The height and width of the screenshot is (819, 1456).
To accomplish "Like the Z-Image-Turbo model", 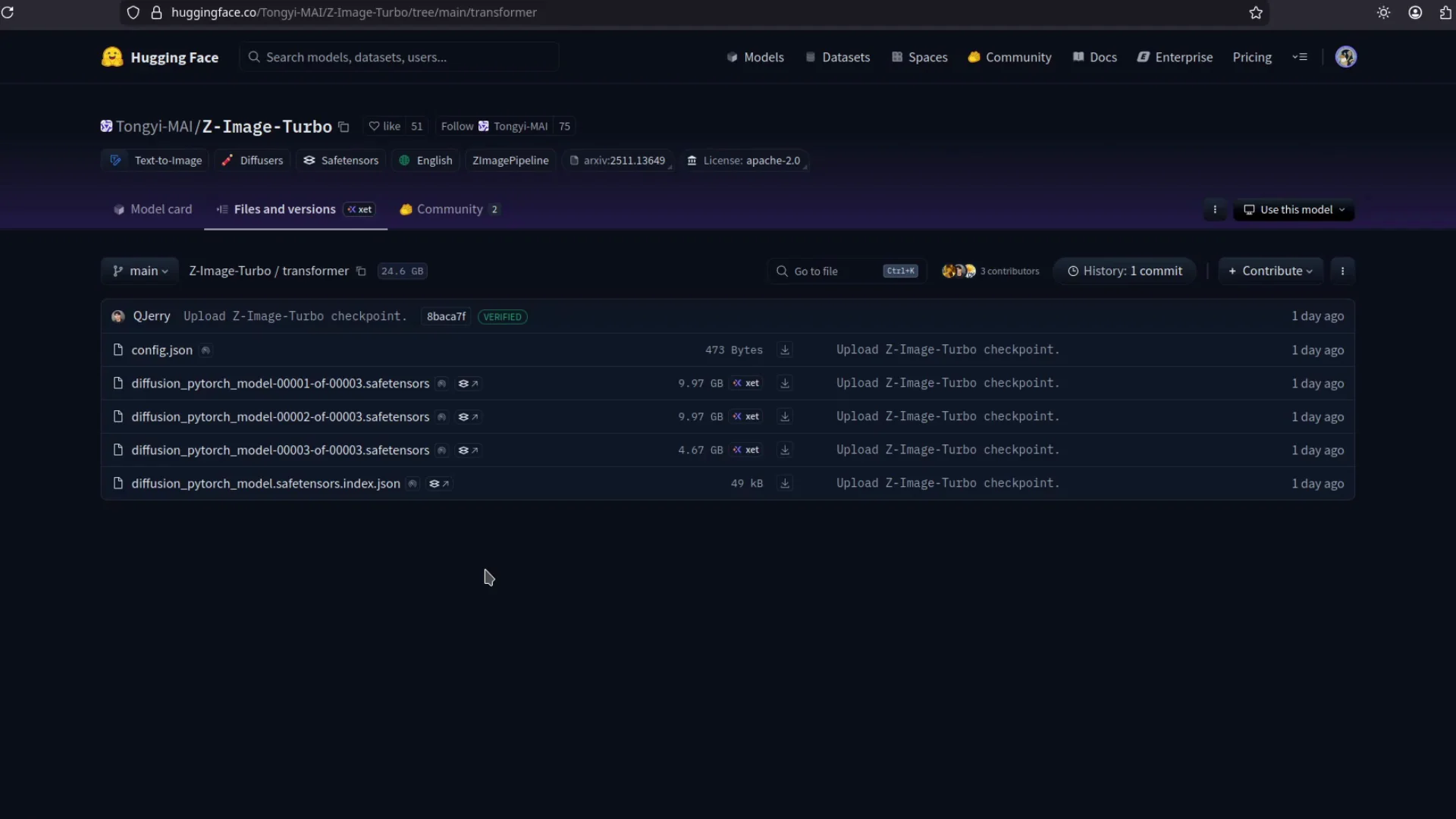I will coord(384,126).
